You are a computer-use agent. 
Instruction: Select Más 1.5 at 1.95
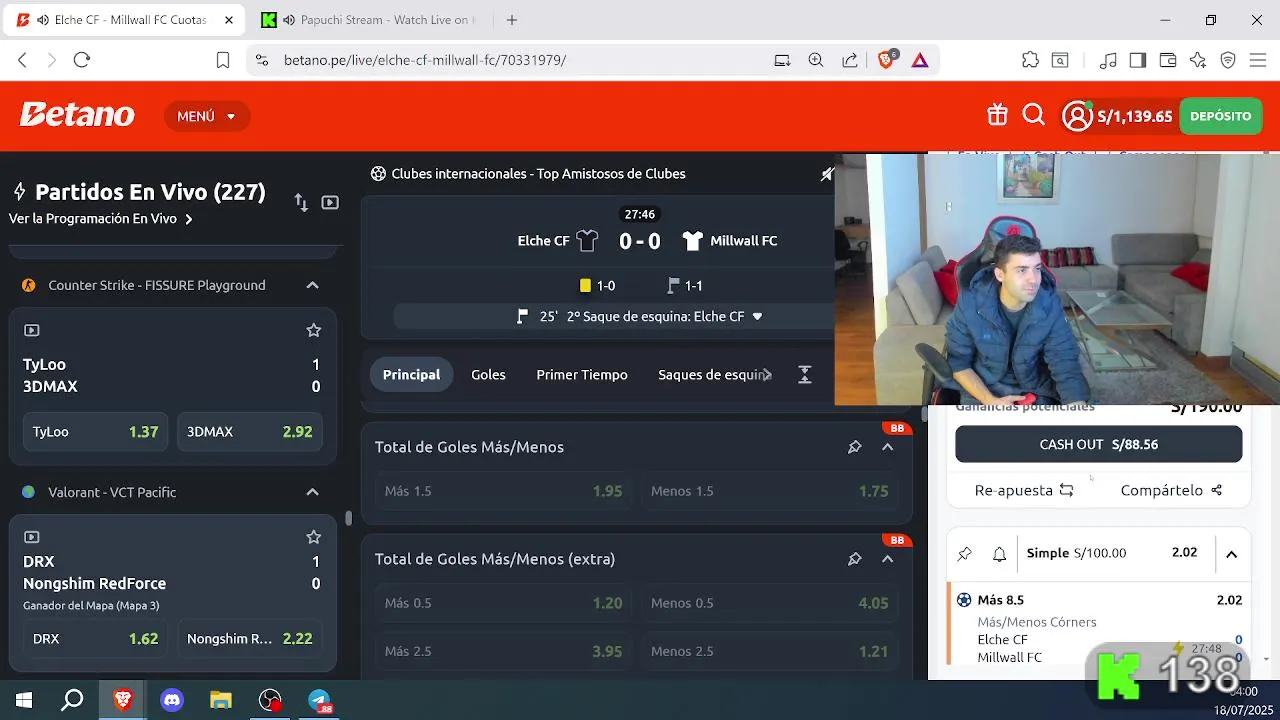coord(503,491)
